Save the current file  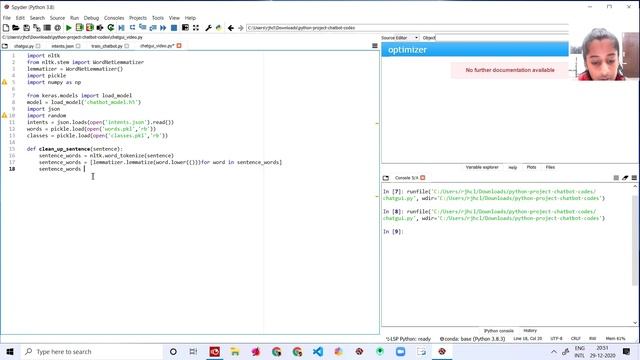point(27,28)
